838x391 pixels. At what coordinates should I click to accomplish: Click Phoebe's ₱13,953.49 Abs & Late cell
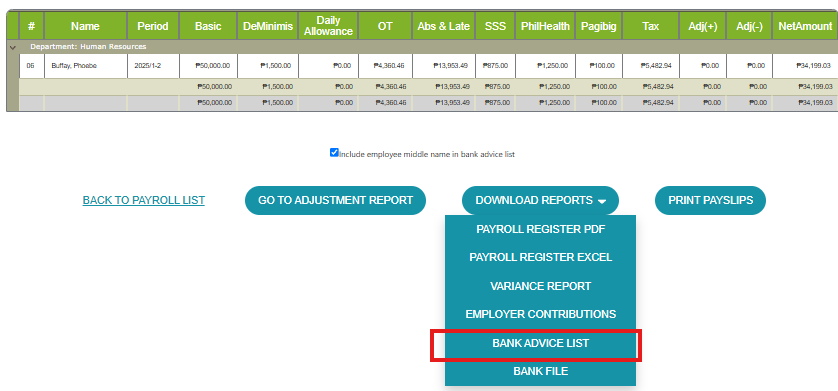(x=444, y=66)
